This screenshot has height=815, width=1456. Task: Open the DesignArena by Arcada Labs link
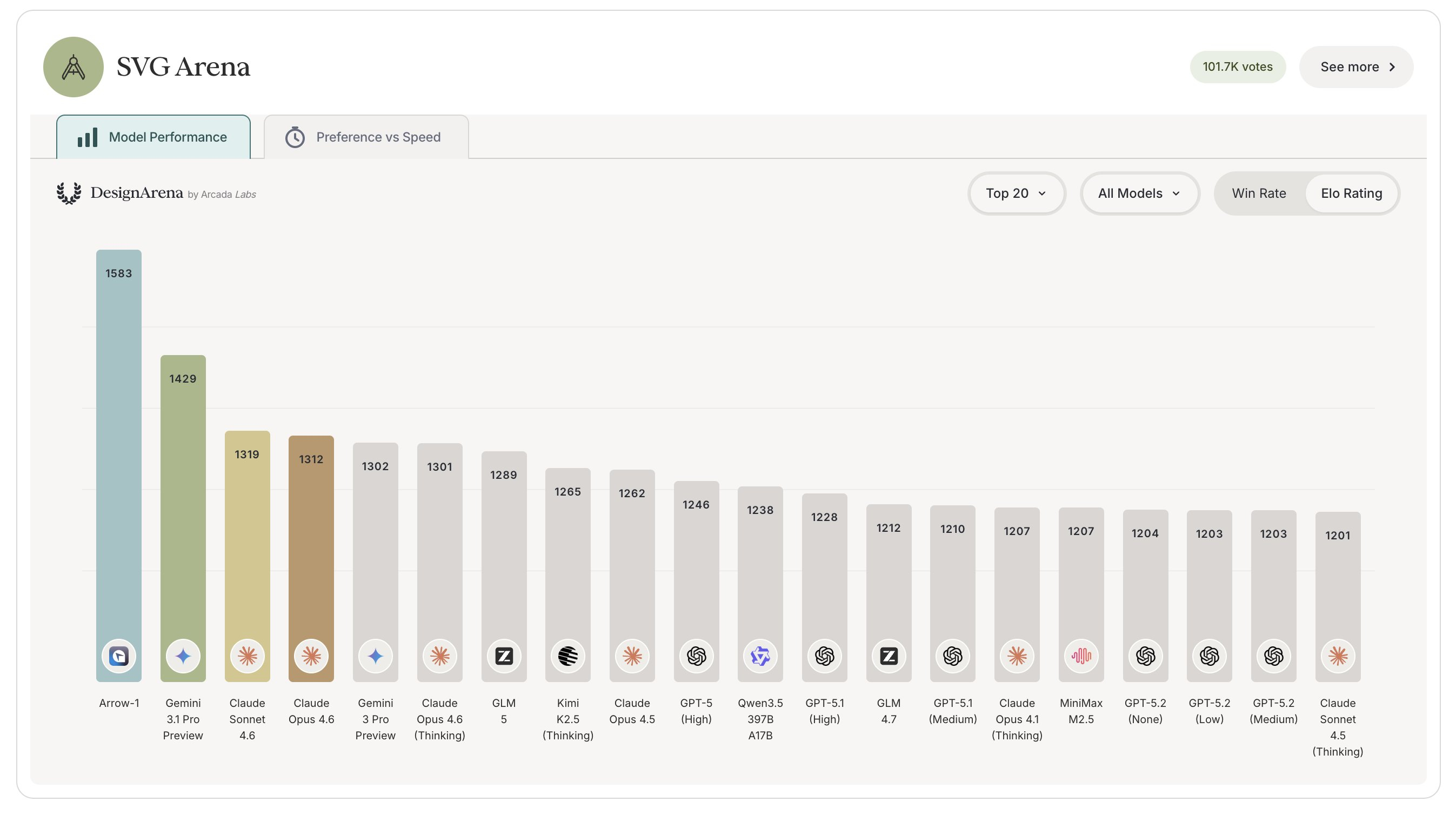[x=157, y=193]
